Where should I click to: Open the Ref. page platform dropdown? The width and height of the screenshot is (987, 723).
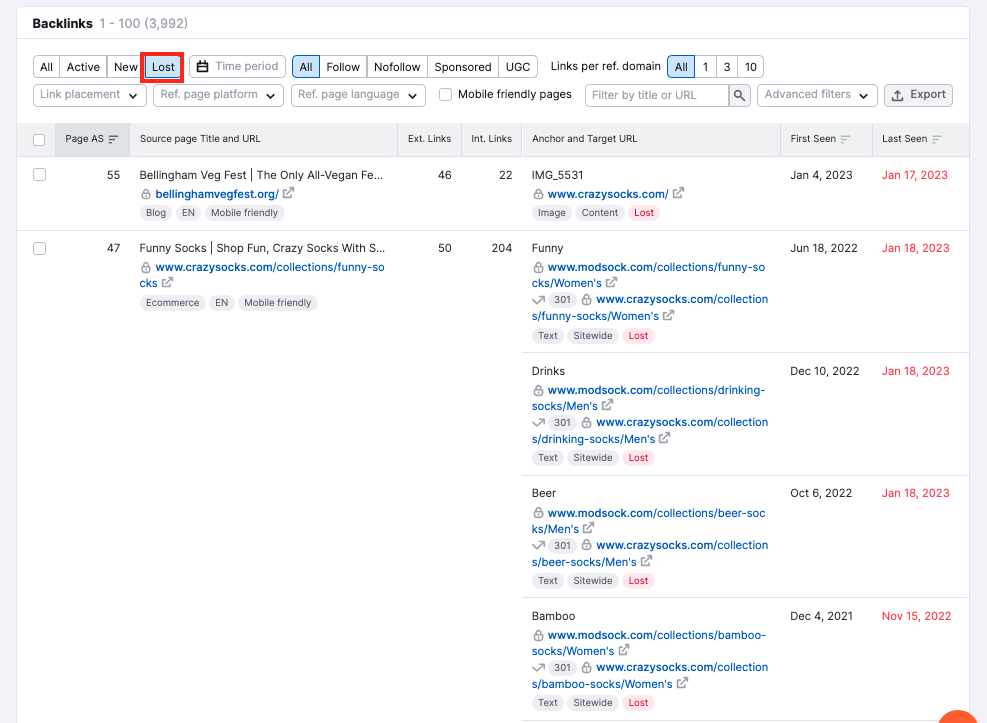pos(218,95)
